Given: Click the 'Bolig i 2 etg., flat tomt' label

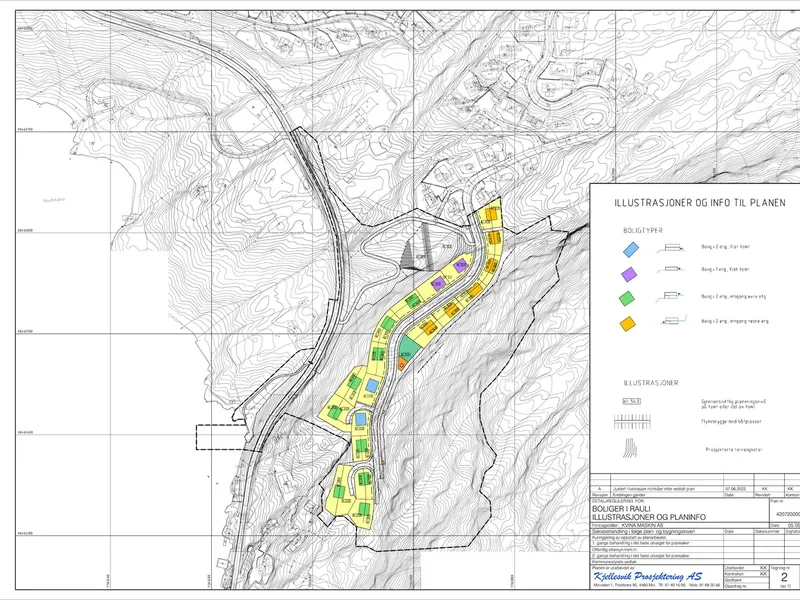Looking at the screenshot, I should (x=726, y=247).
